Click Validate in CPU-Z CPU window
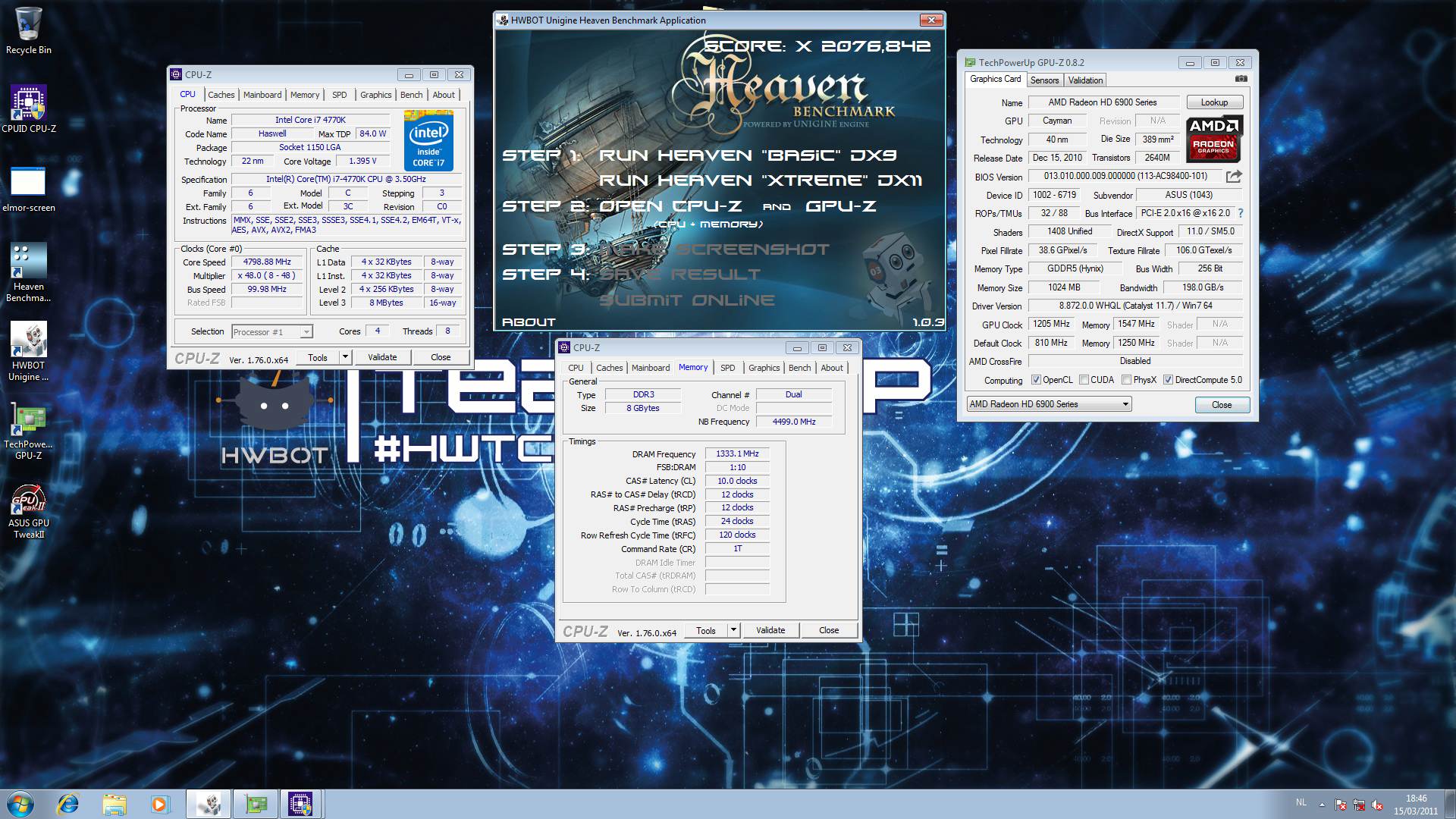 point(382,357)
